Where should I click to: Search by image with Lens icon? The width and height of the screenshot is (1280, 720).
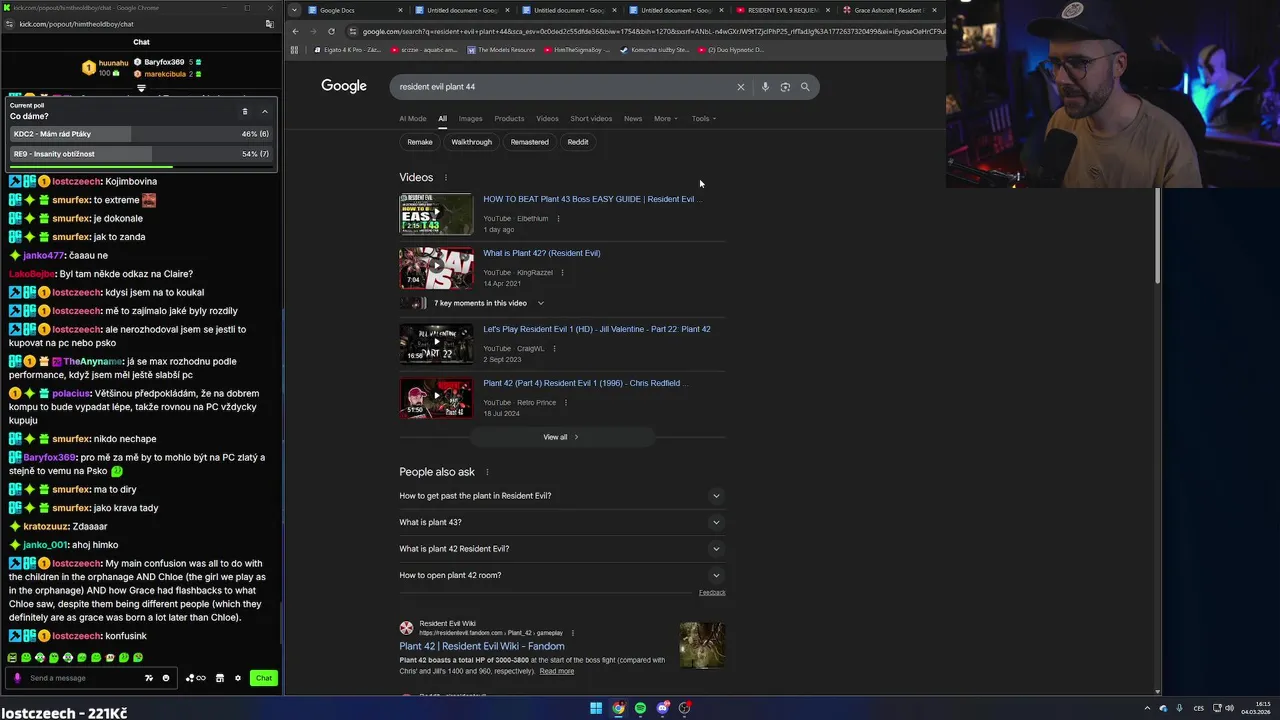click(785, 87)
